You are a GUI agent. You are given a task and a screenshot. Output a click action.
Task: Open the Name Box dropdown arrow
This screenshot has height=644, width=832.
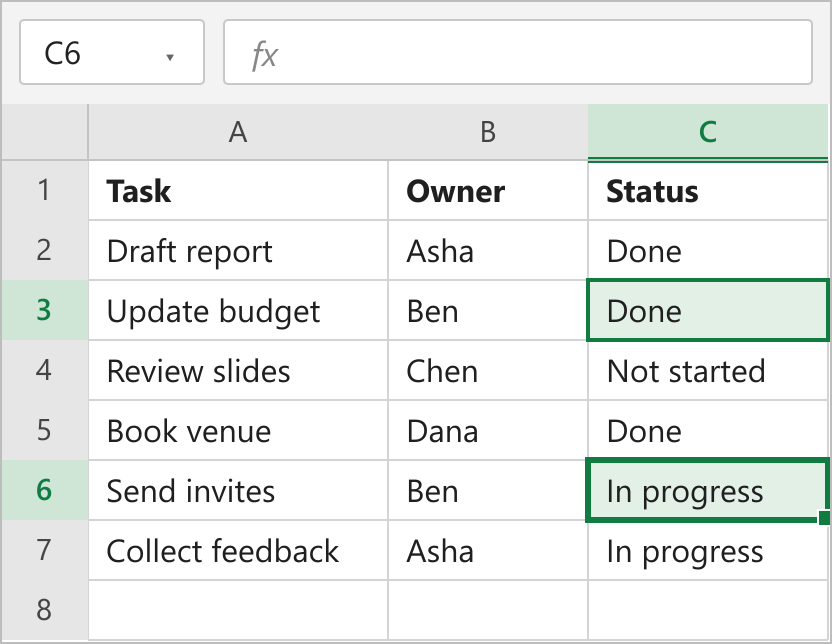click(170, 57)
